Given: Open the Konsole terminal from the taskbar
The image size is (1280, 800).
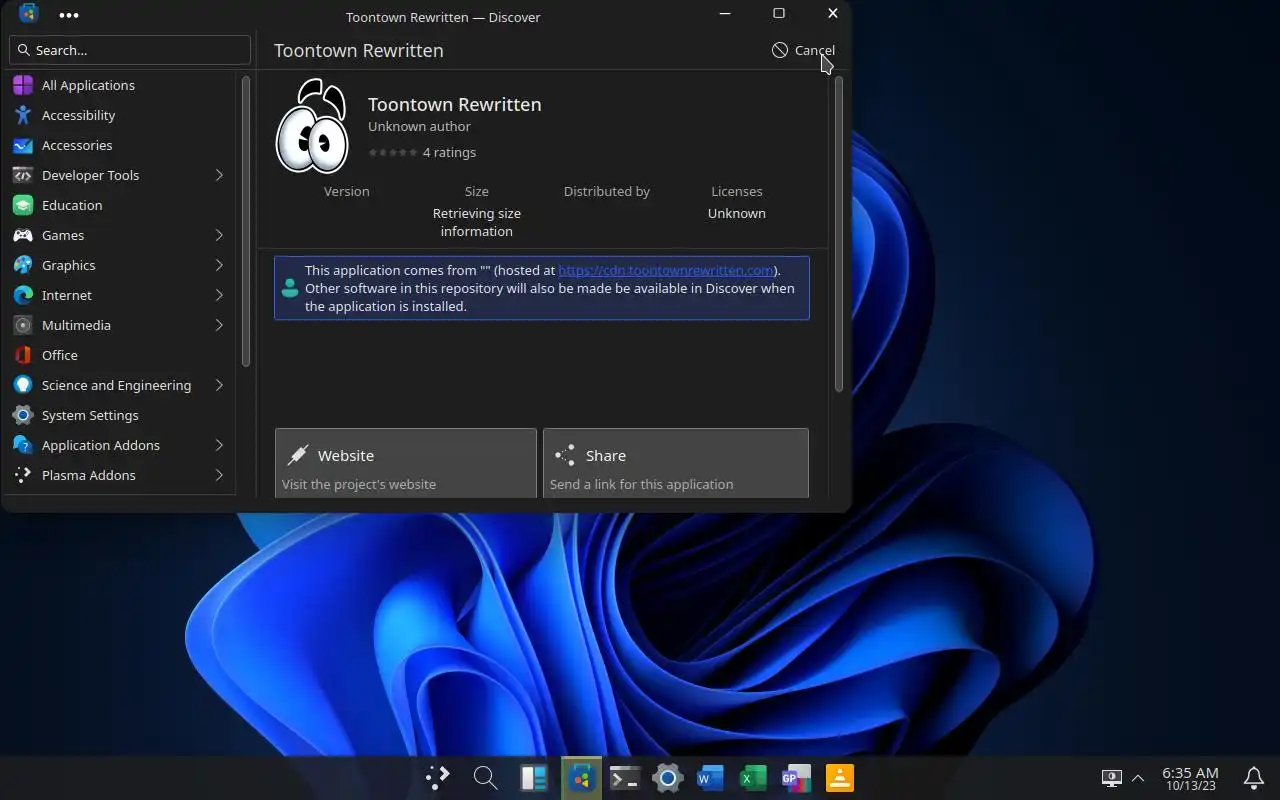Looking at the screenshot, I should [625, 778].
